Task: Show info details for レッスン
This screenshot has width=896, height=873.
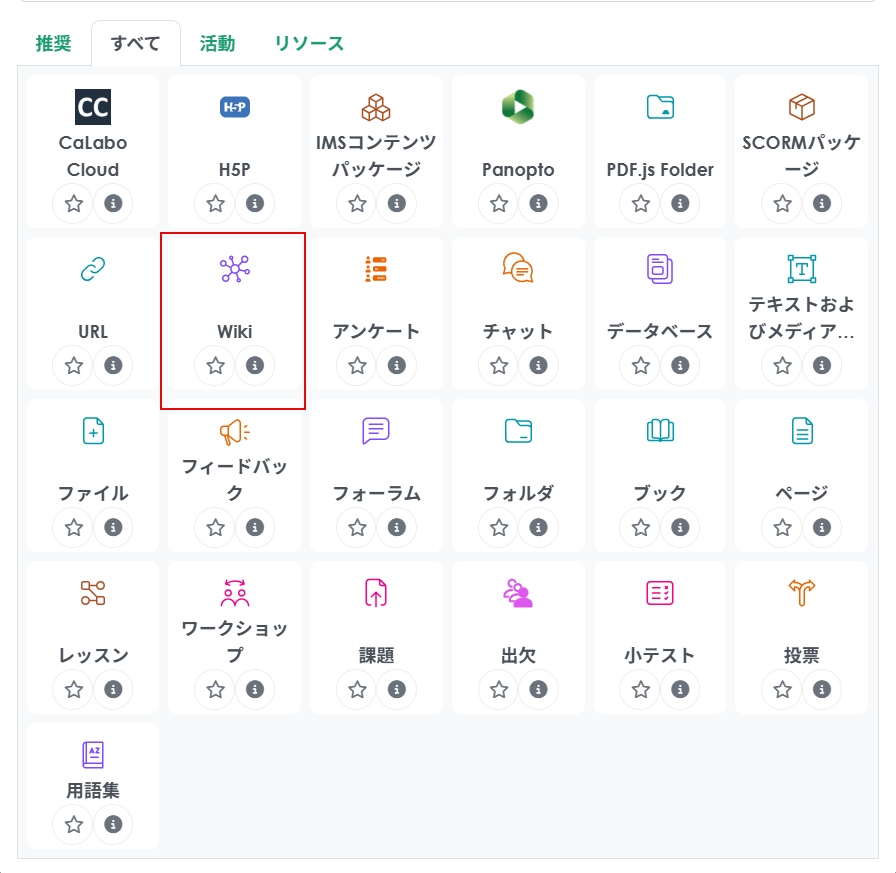Action: tap(113, 690)
